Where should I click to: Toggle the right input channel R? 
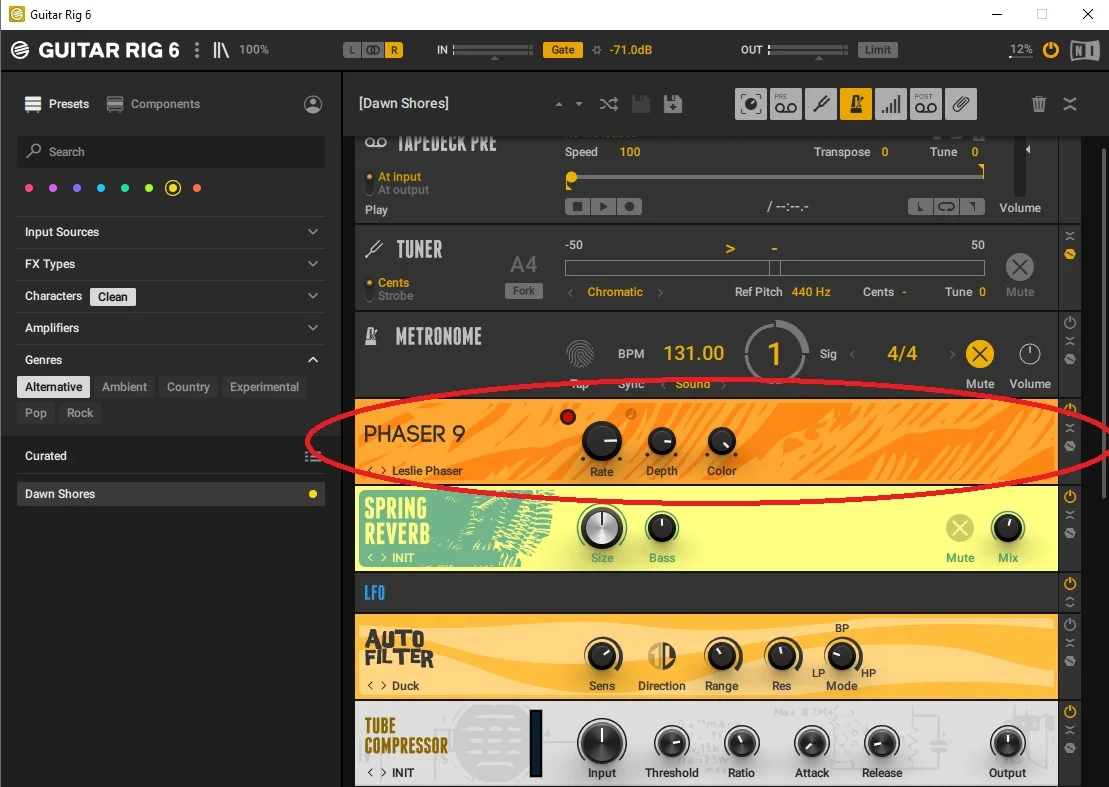[x=394, y=49]
